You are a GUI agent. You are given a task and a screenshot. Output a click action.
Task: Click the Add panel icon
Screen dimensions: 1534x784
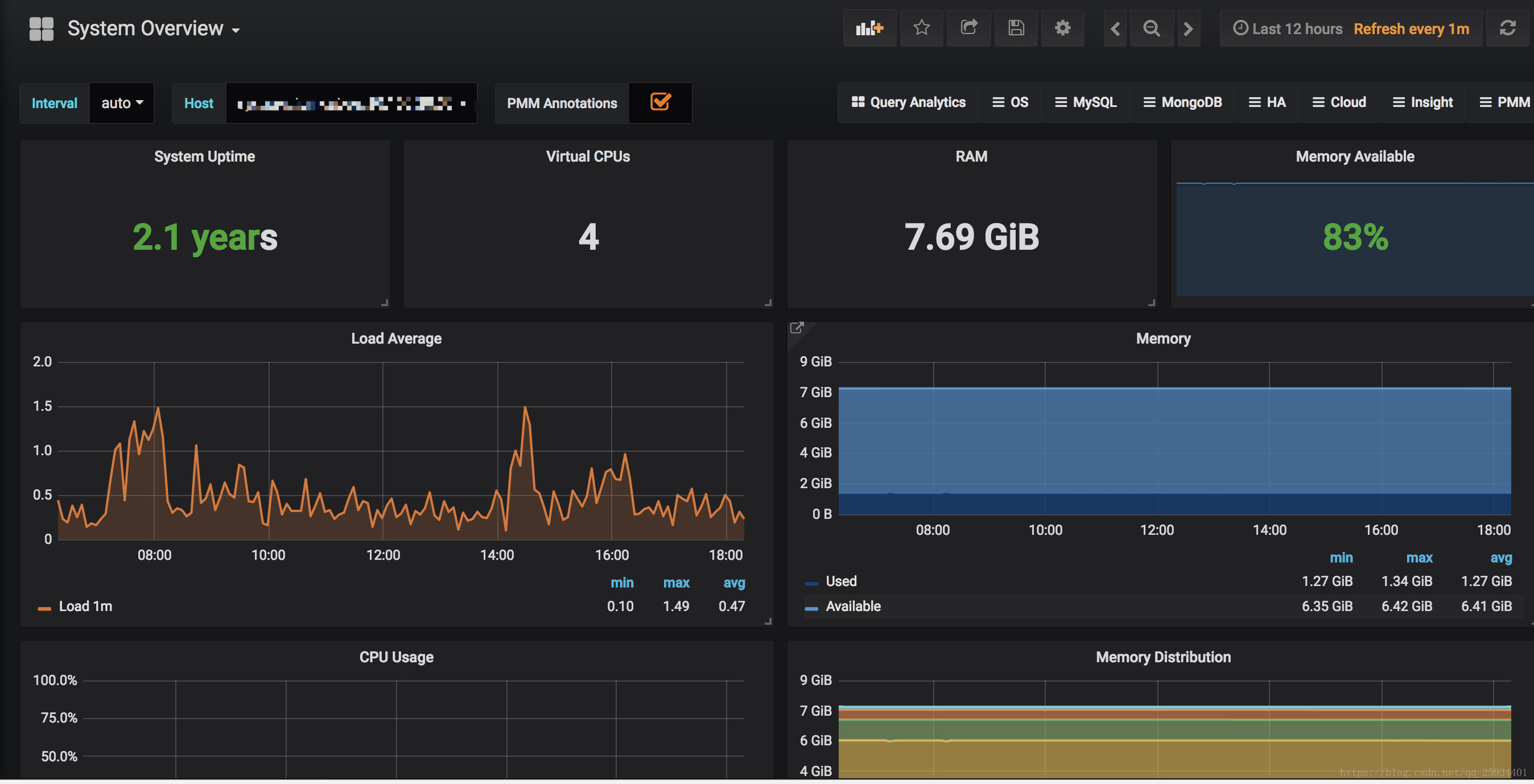tap(869, 28)
